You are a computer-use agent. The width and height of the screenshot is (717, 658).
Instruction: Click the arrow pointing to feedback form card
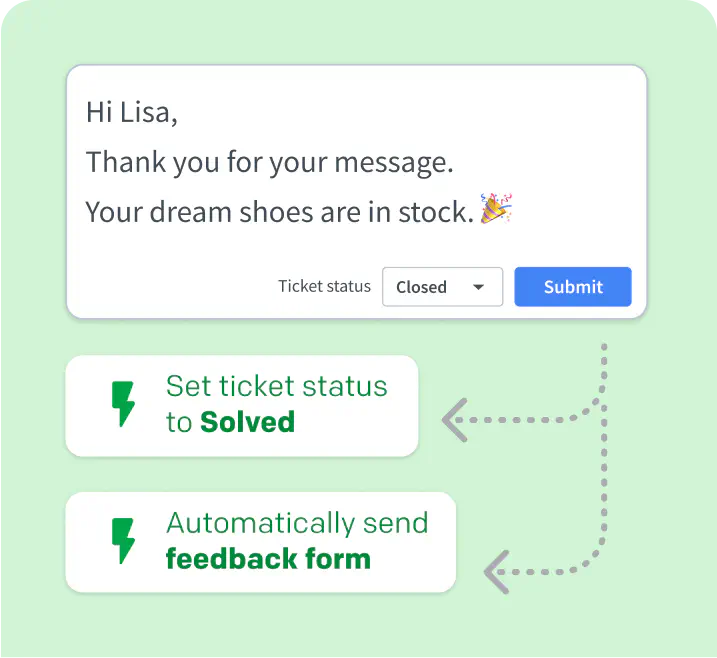[x=497, y=572]
